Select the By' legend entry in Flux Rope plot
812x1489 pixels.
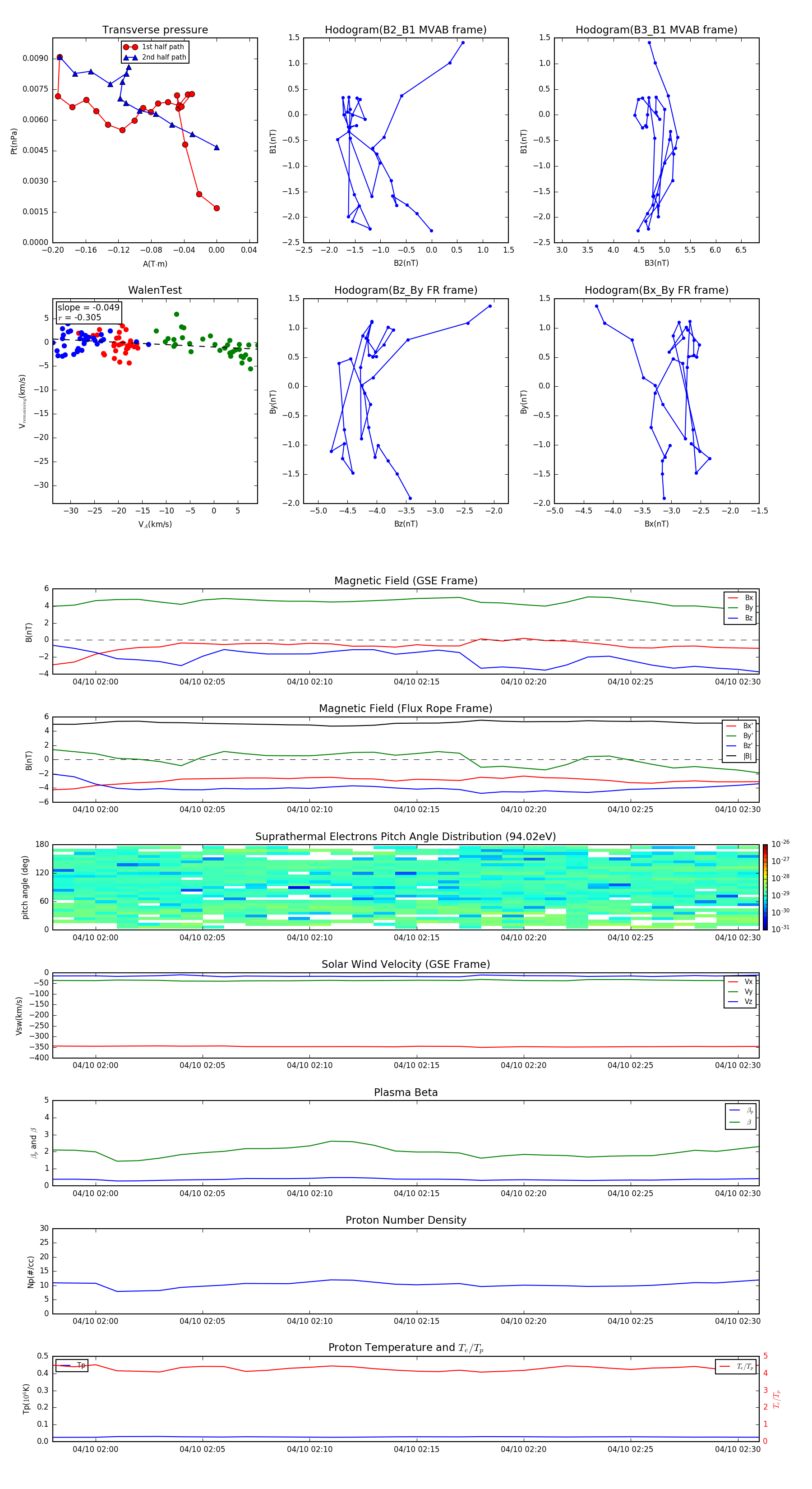(x=739, y=736)
